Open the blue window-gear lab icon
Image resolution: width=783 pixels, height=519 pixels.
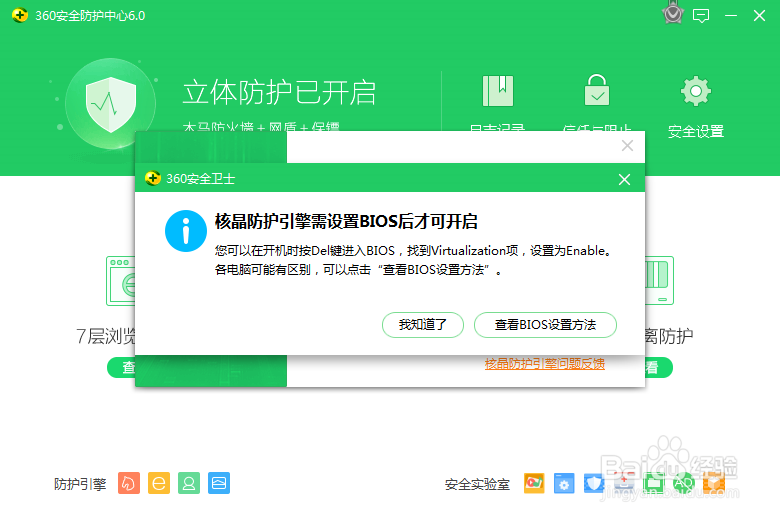coord(564,483)
